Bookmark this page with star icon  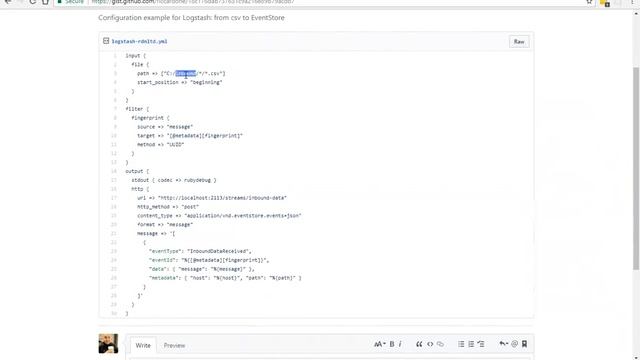(589, 2)
